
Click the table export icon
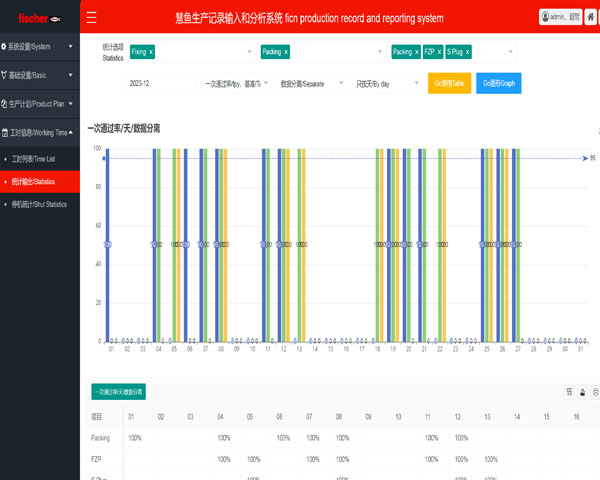pos(583,392)
